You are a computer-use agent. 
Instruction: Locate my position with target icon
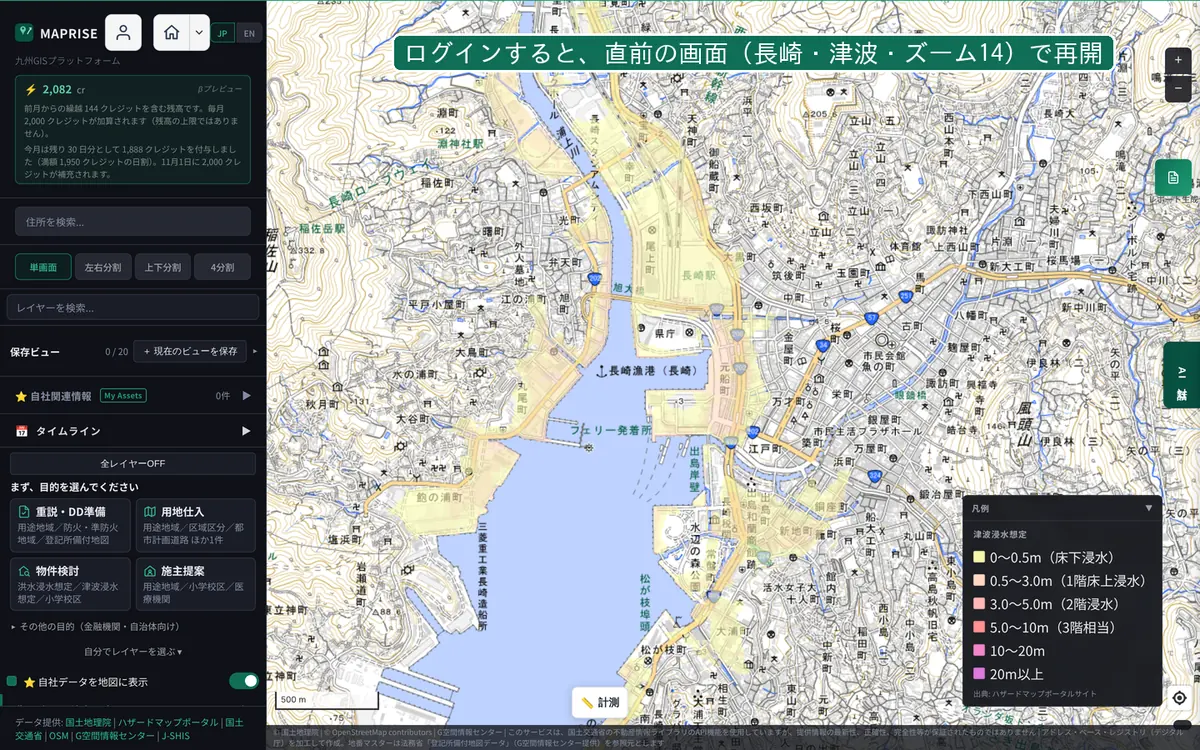click(1179, 698)
